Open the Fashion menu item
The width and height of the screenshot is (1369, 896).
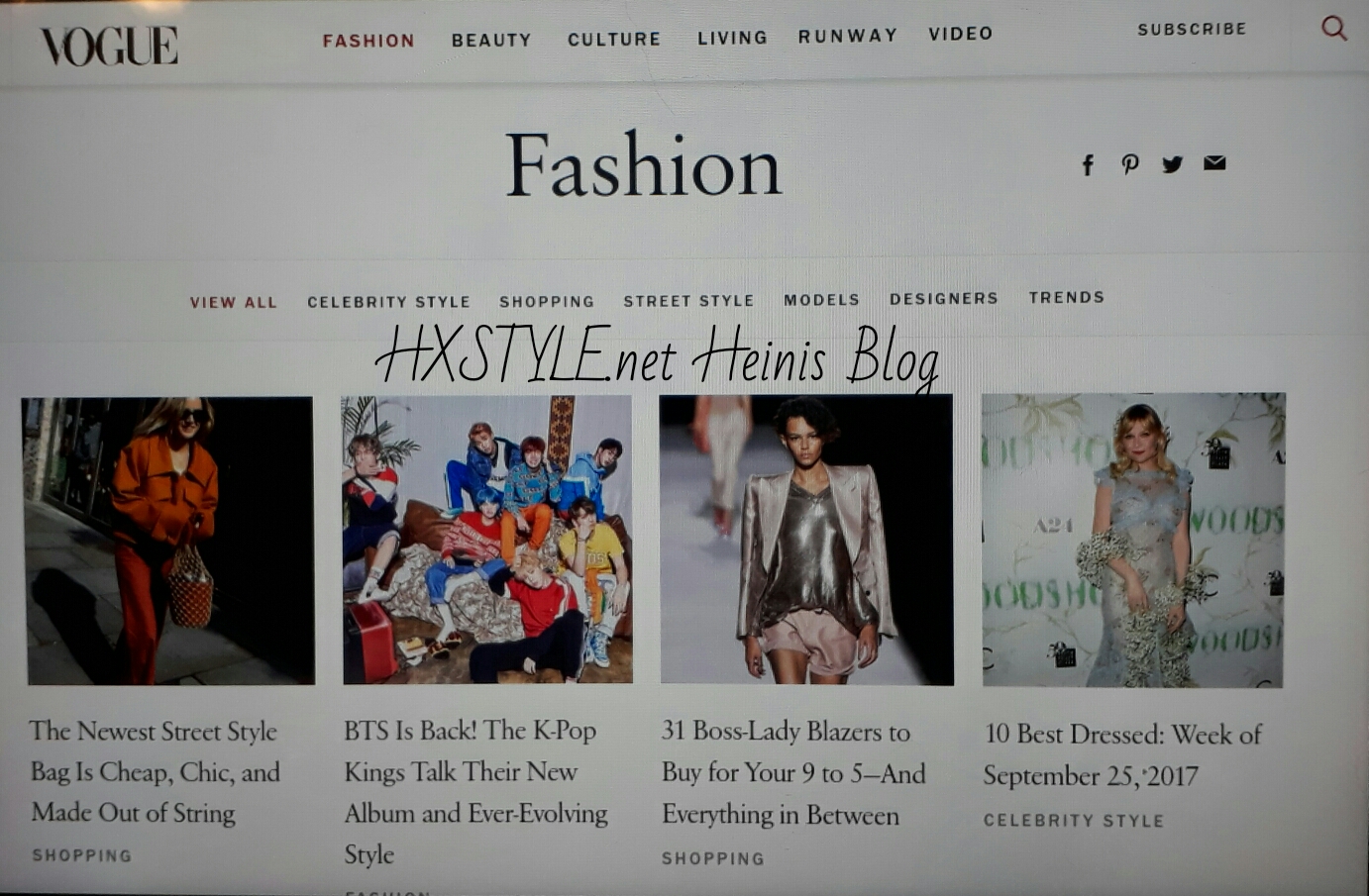click(369, 41)
